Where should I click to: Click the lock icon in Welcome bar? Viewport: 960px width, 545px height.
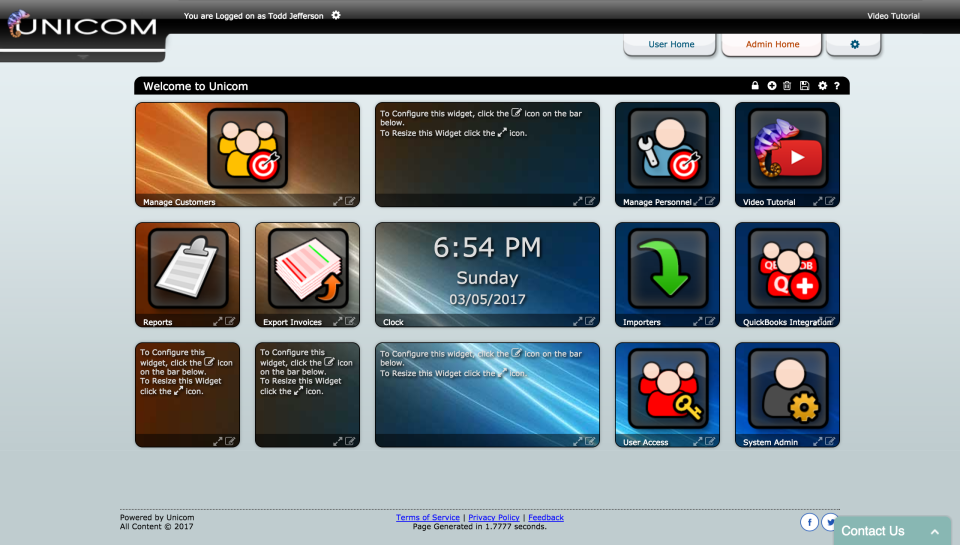tap(755, 86)
